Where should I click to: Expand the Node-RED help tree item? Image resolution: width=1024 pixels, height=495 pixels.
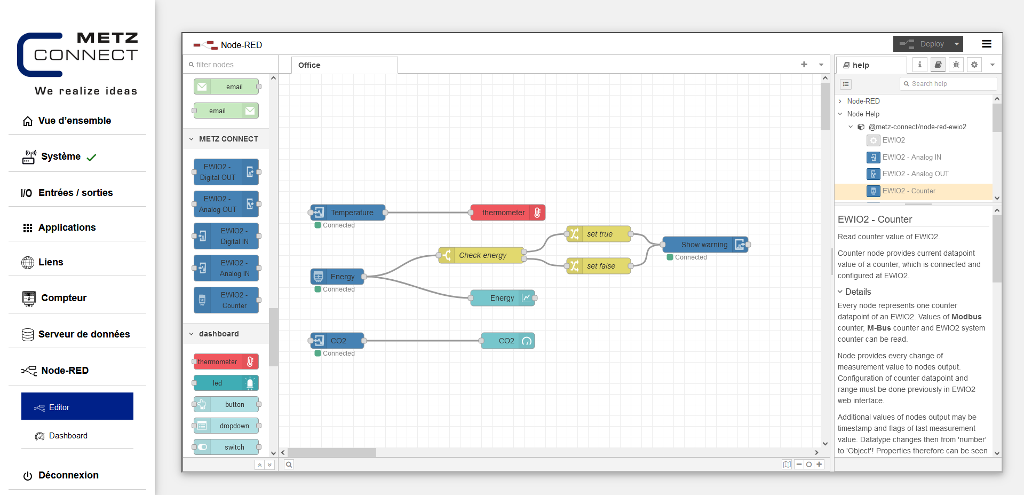tap(840, 101)
